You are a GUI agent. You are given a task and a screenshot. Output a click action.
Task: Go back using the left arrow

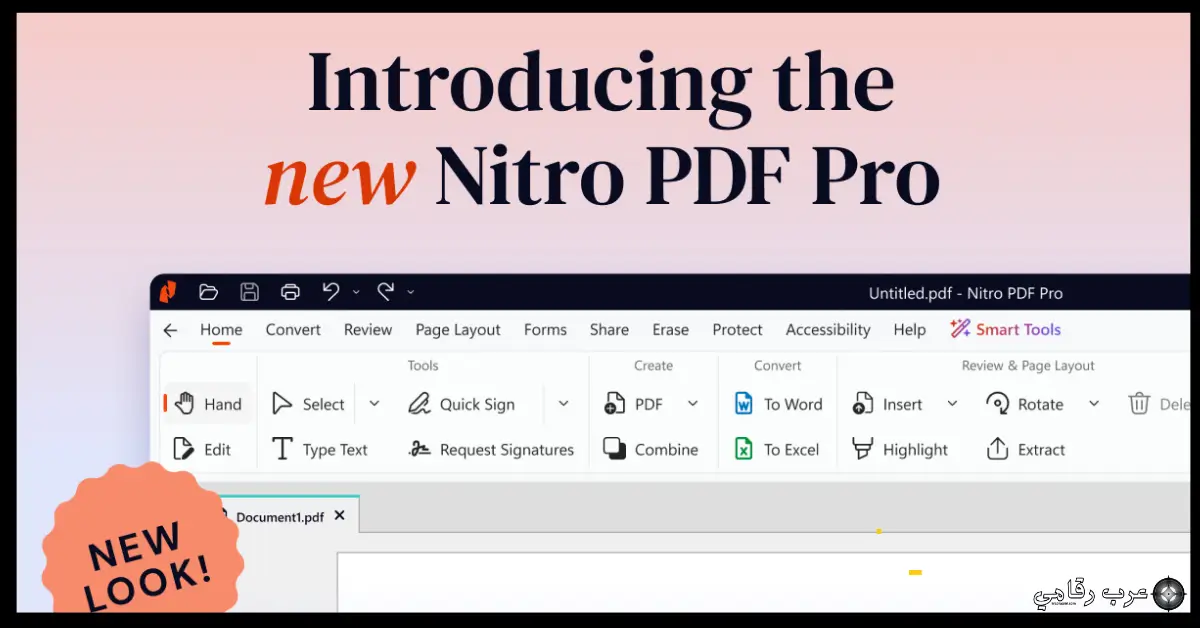170,330
